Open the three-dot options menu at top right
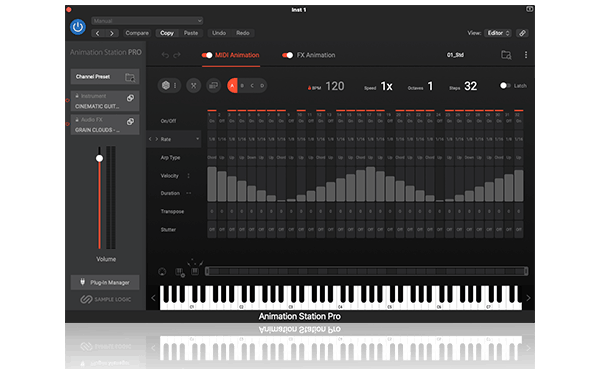 526,55
